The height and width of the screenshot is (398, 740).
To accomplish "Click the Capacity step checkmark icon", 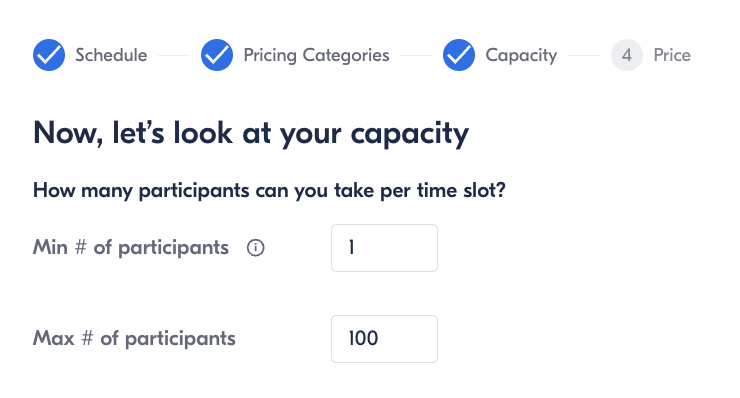I will pos(459,55).
